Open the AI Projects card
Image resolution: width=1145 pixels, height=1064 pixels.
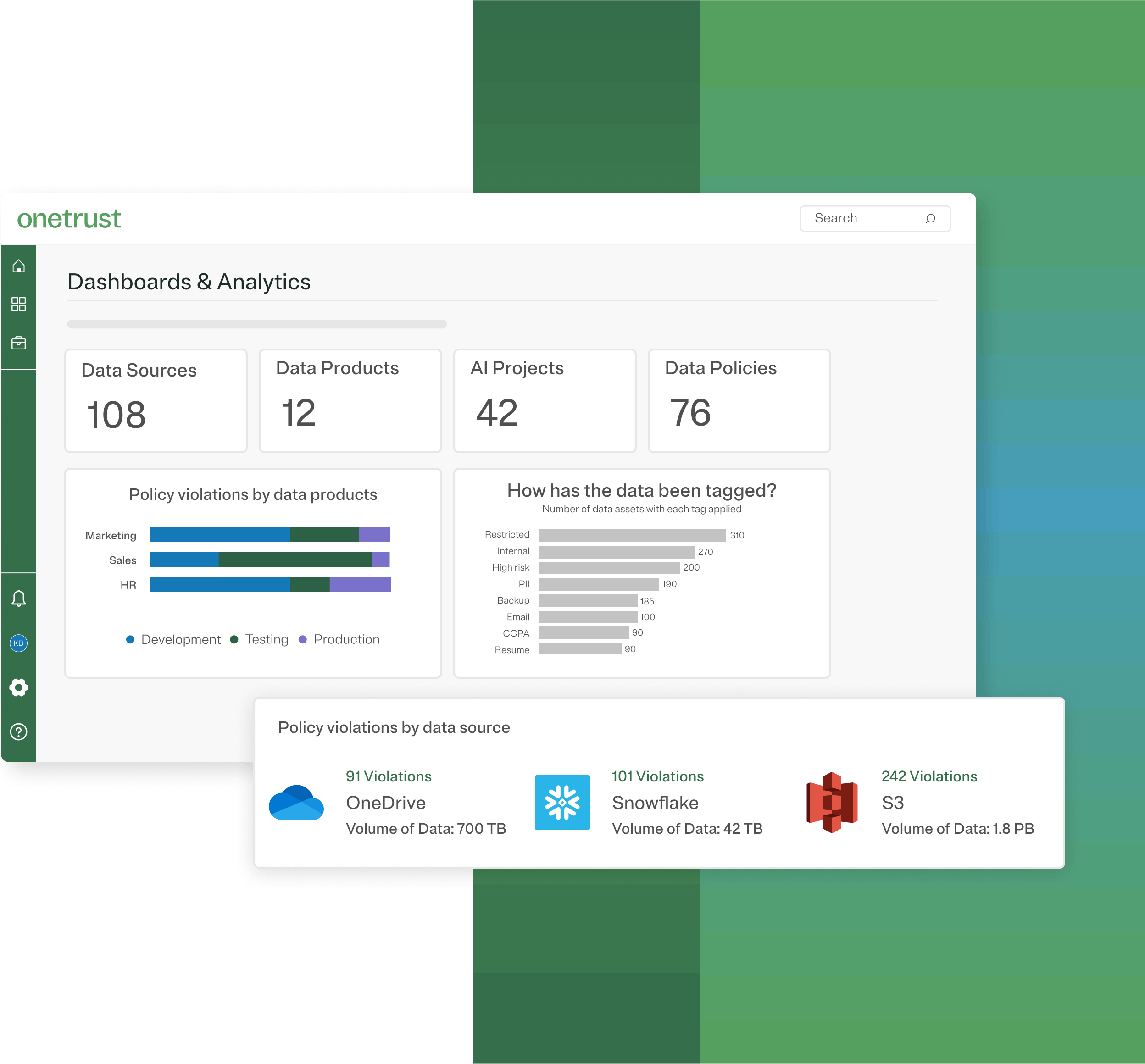pyautogui.click(x=545, y=400)
